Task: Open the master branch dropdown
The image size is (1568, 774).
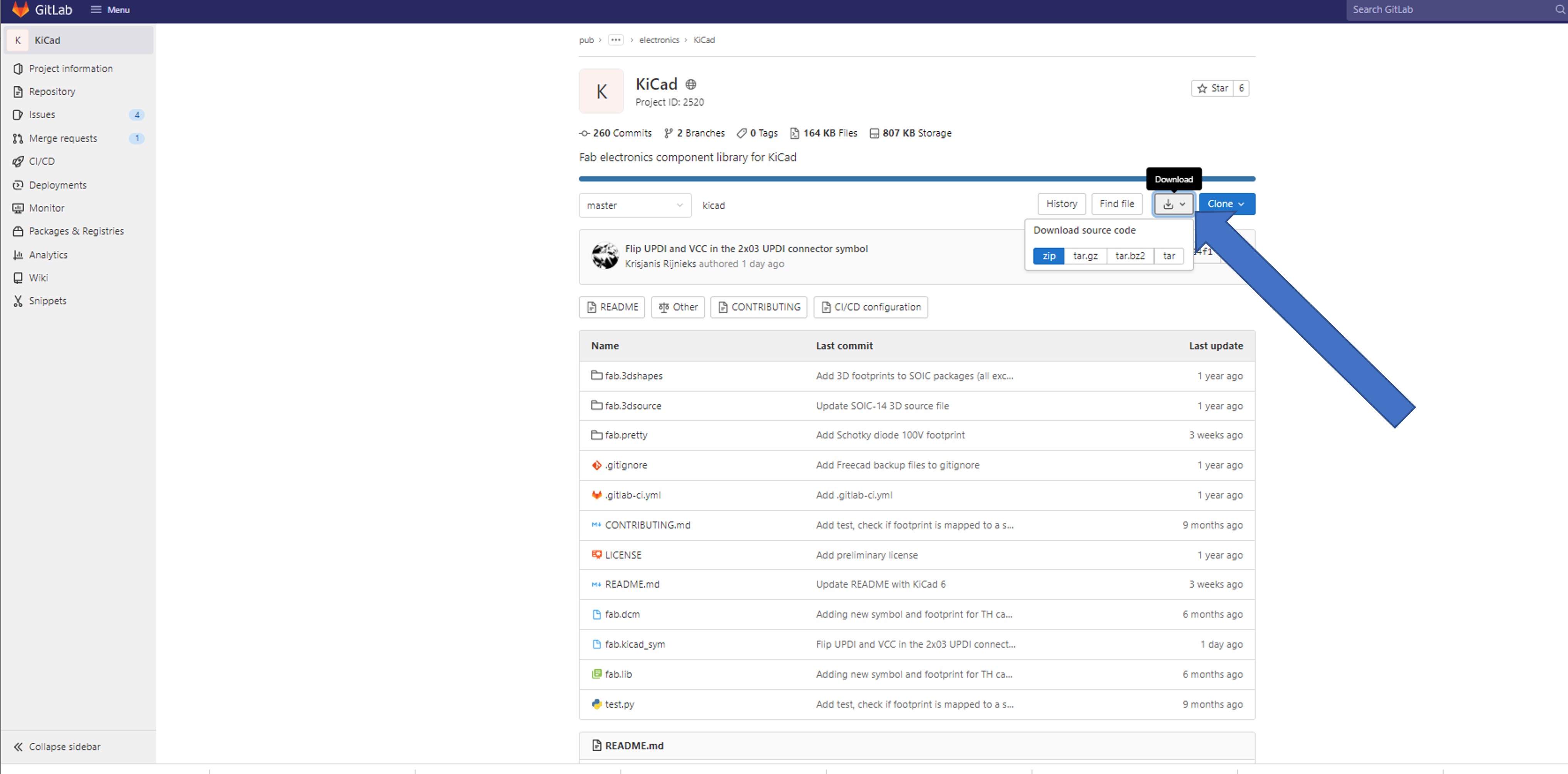Action: coord(635,206)
